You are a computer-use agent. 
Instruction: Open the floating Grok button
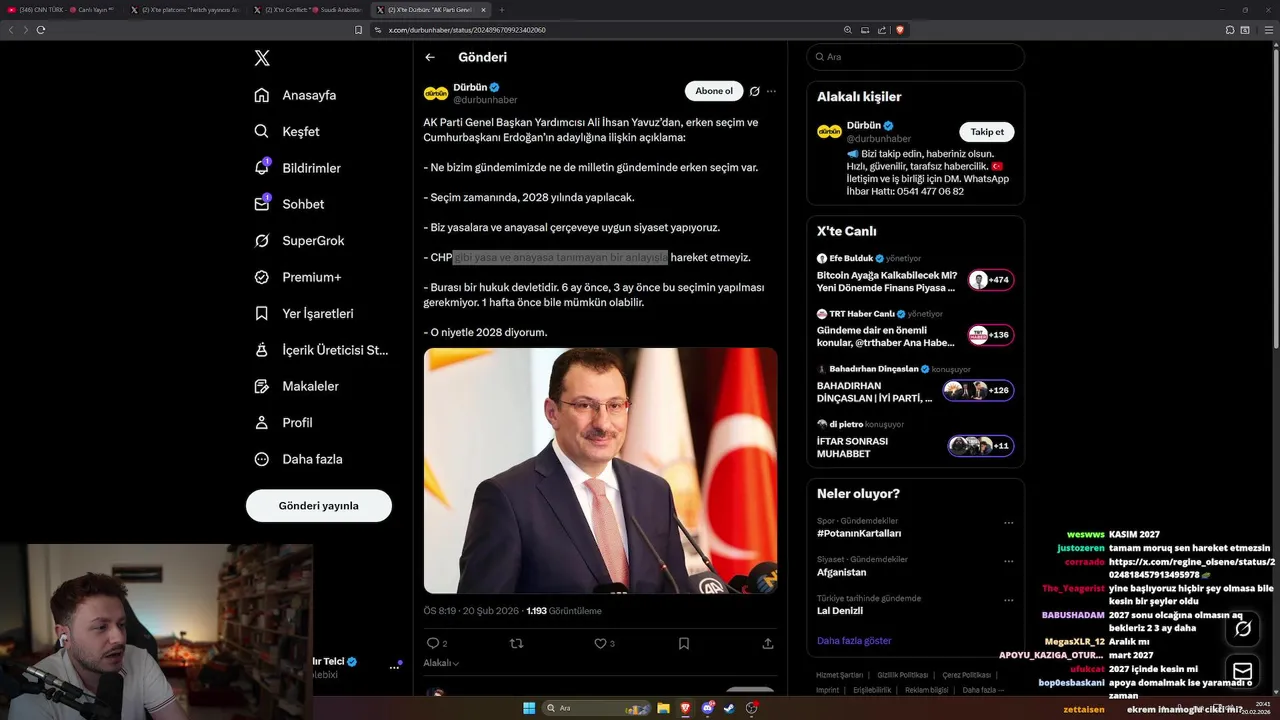click(1243, 629)
